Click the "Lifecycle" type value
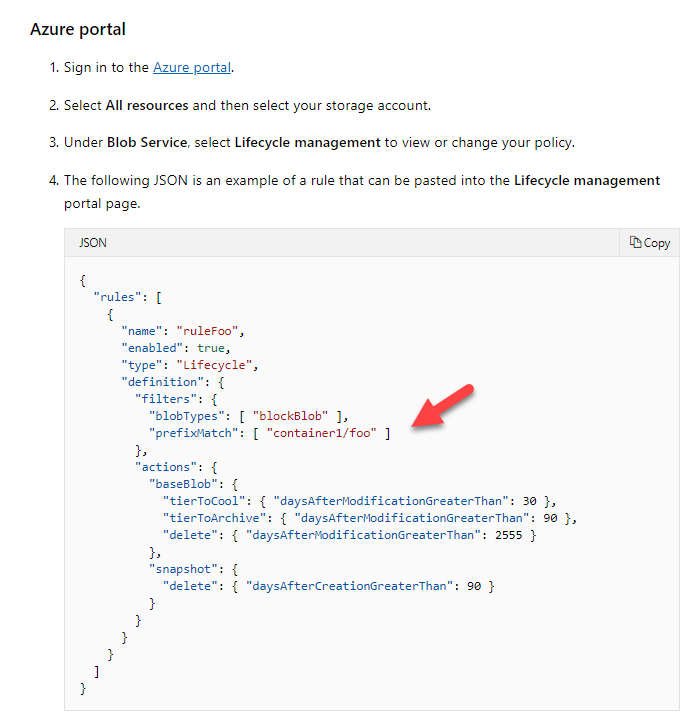Viewport: 686px width, 713px height. (214, 365)
